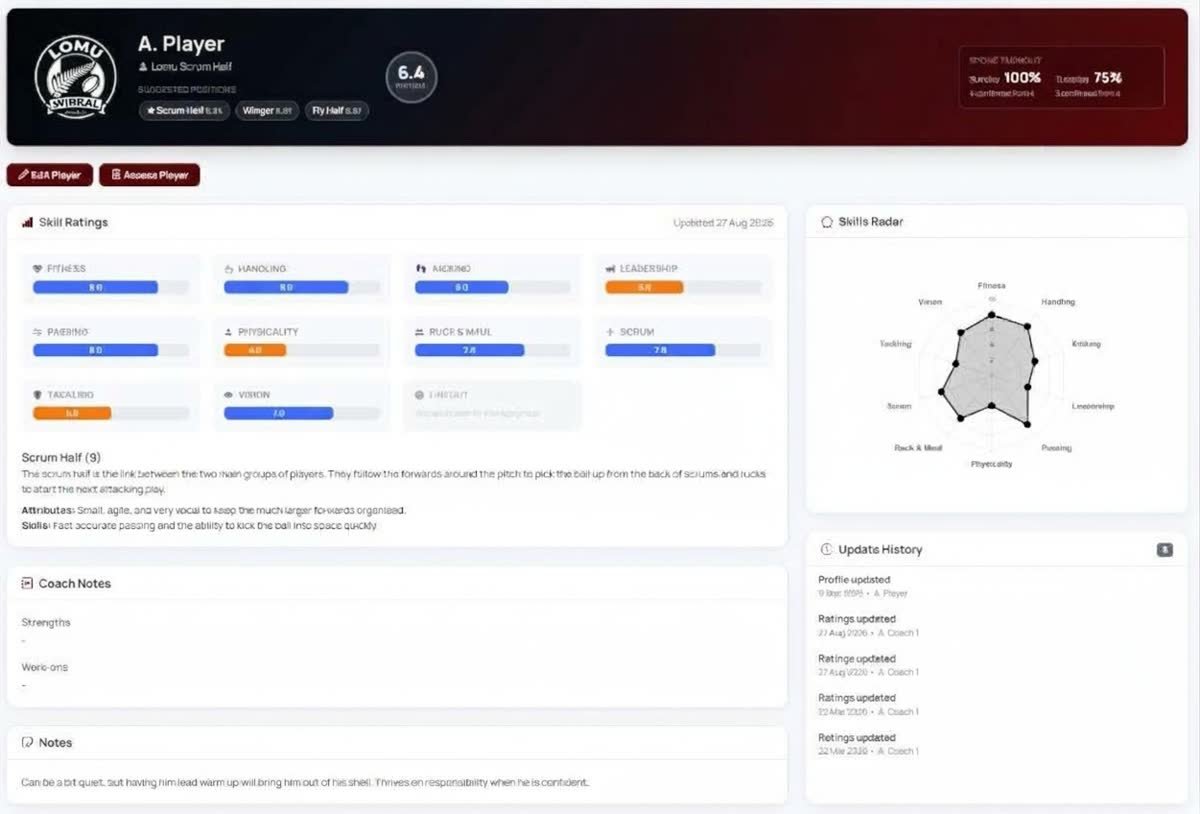Screen dimensions: 1200x814
Task: Click the Update History clock icon
Action: pyautogui.click(x=827, y=550)
